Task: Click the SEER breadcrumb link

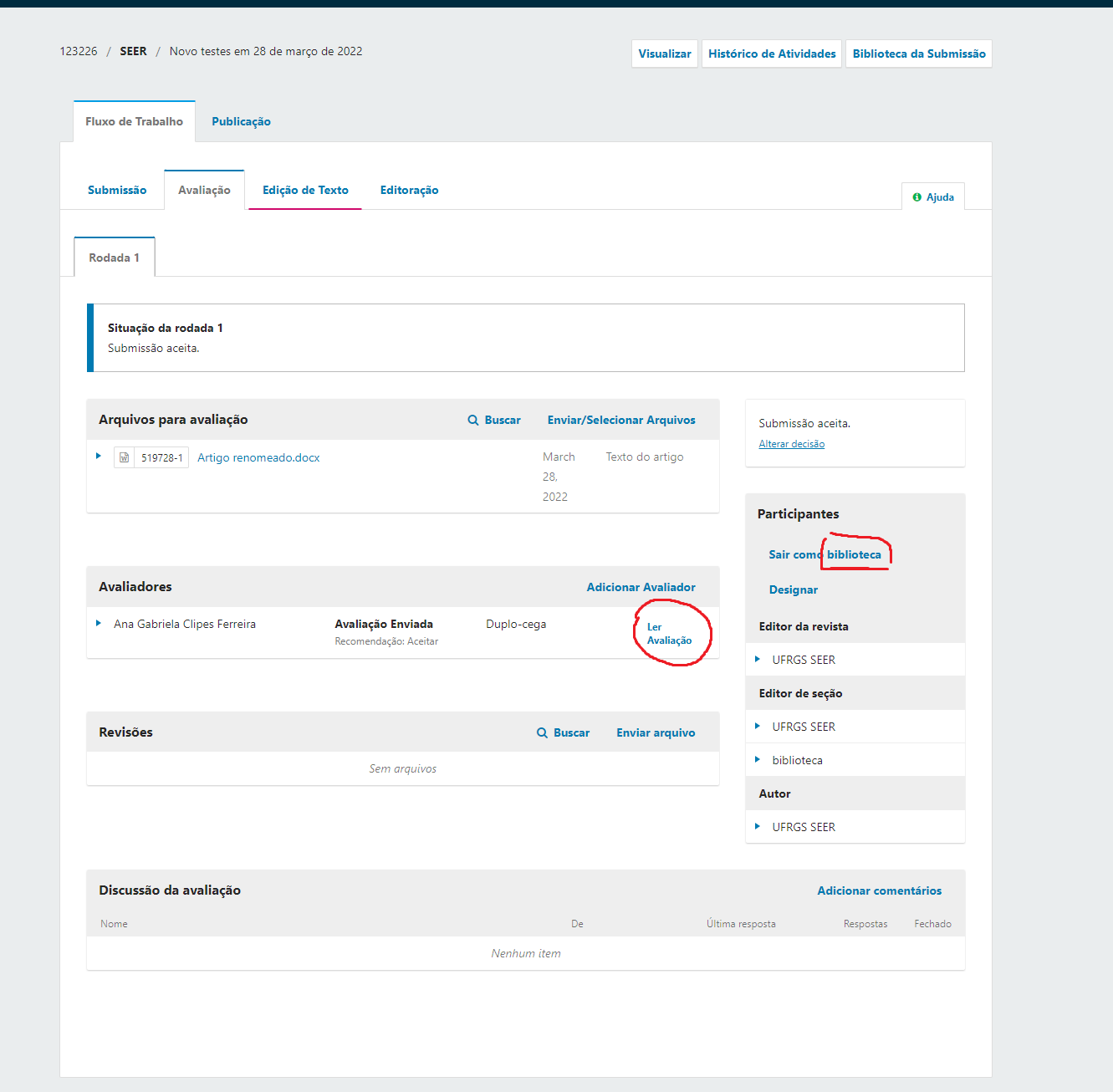Action: pos(133,52)
